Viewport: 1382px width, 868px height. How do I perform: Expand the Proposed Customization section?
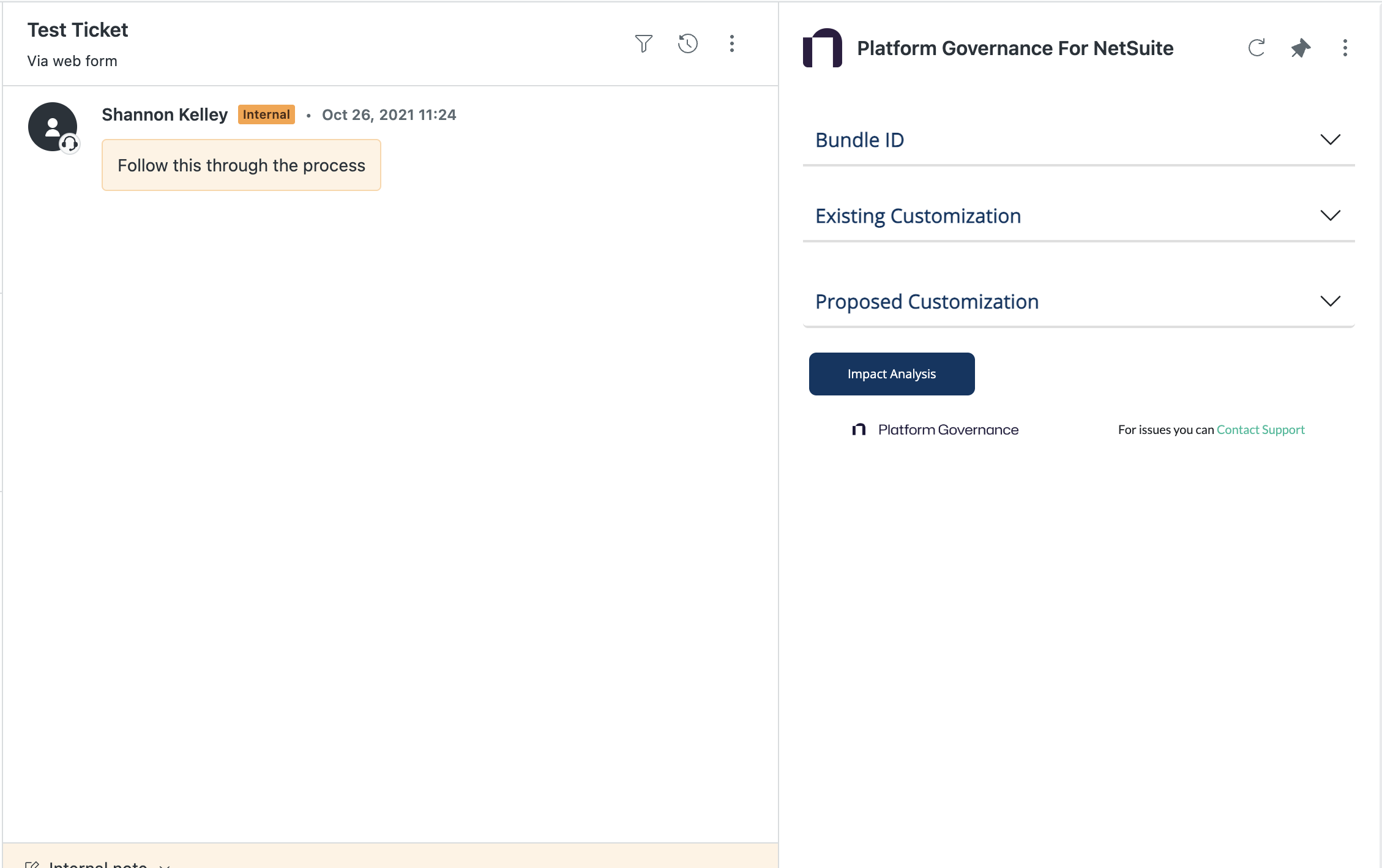click(x=1330, y=301)
